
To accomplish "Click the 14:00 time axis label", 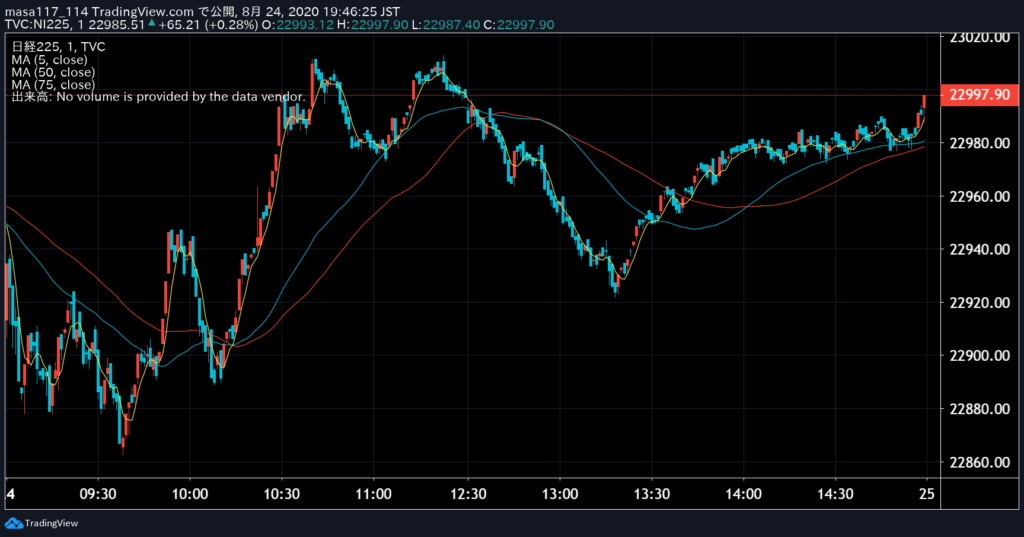I will (x=743, y=494).
